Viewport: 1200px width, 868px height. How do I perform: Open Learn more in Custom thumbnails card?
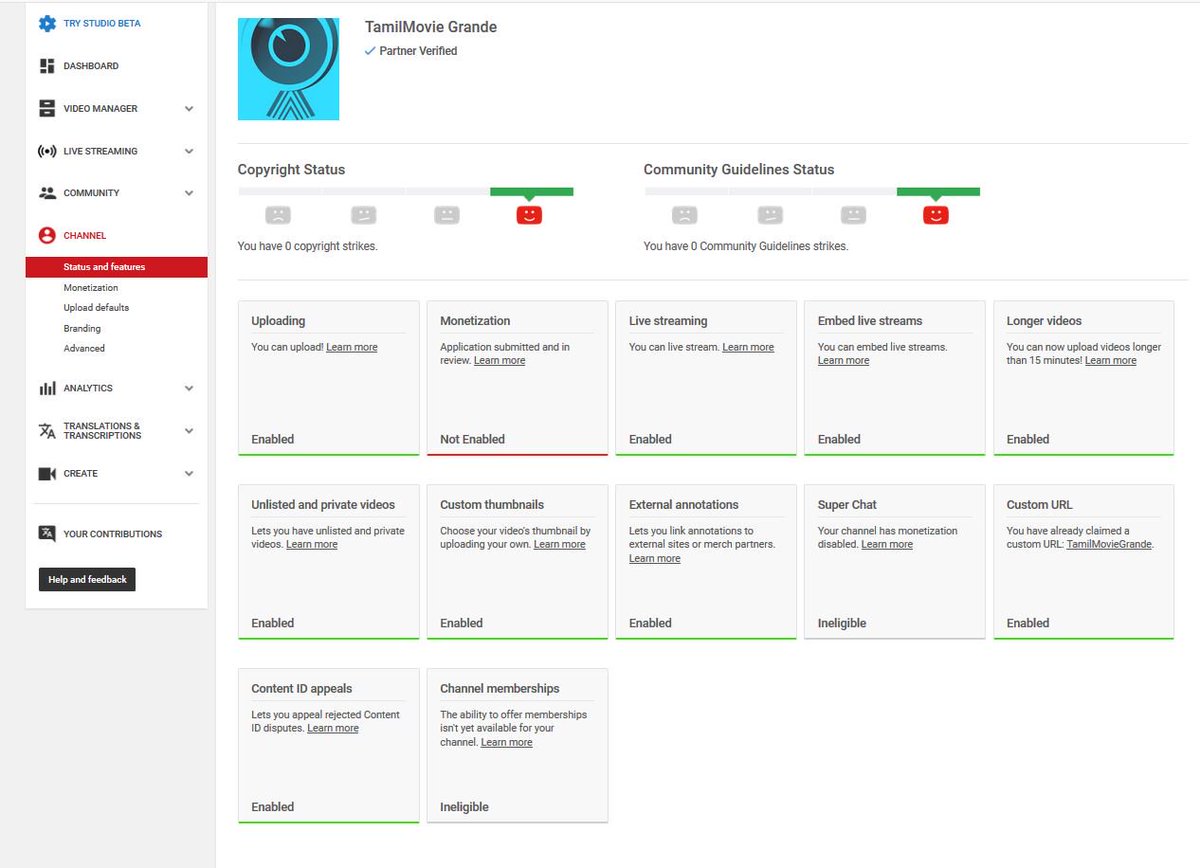coord(560,544)
